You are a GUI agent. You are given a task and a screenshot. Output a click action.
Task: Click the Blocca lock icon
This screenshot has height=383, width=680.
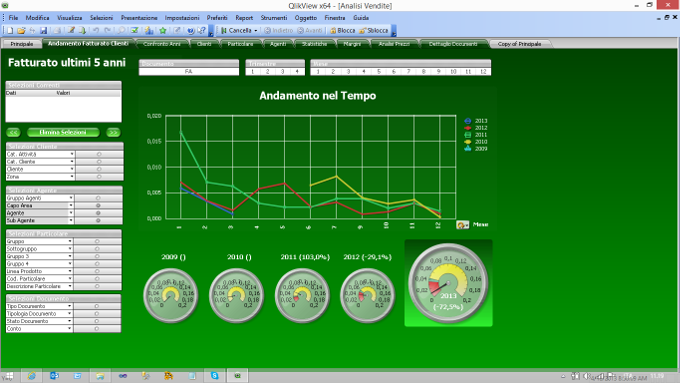coord(333,30)
